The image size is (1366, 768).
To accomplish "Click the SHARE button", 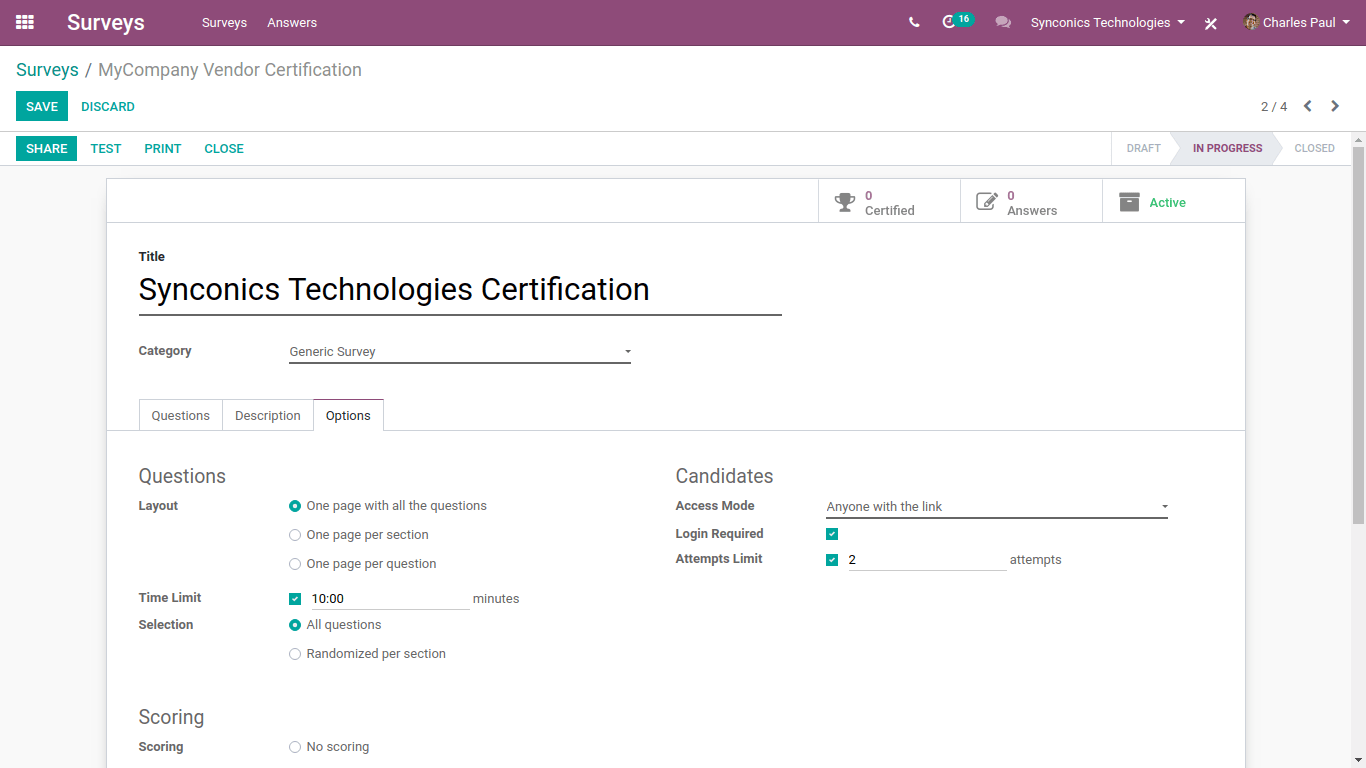I will point(47,148).
